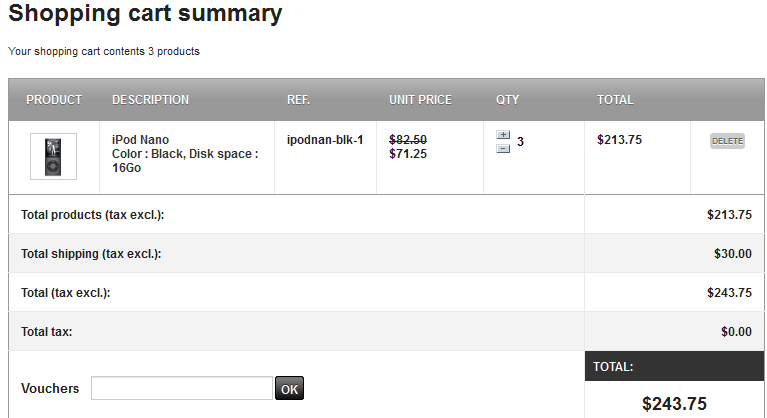
Task: Click the iPod Nano product name
Action: click(140, 139)
